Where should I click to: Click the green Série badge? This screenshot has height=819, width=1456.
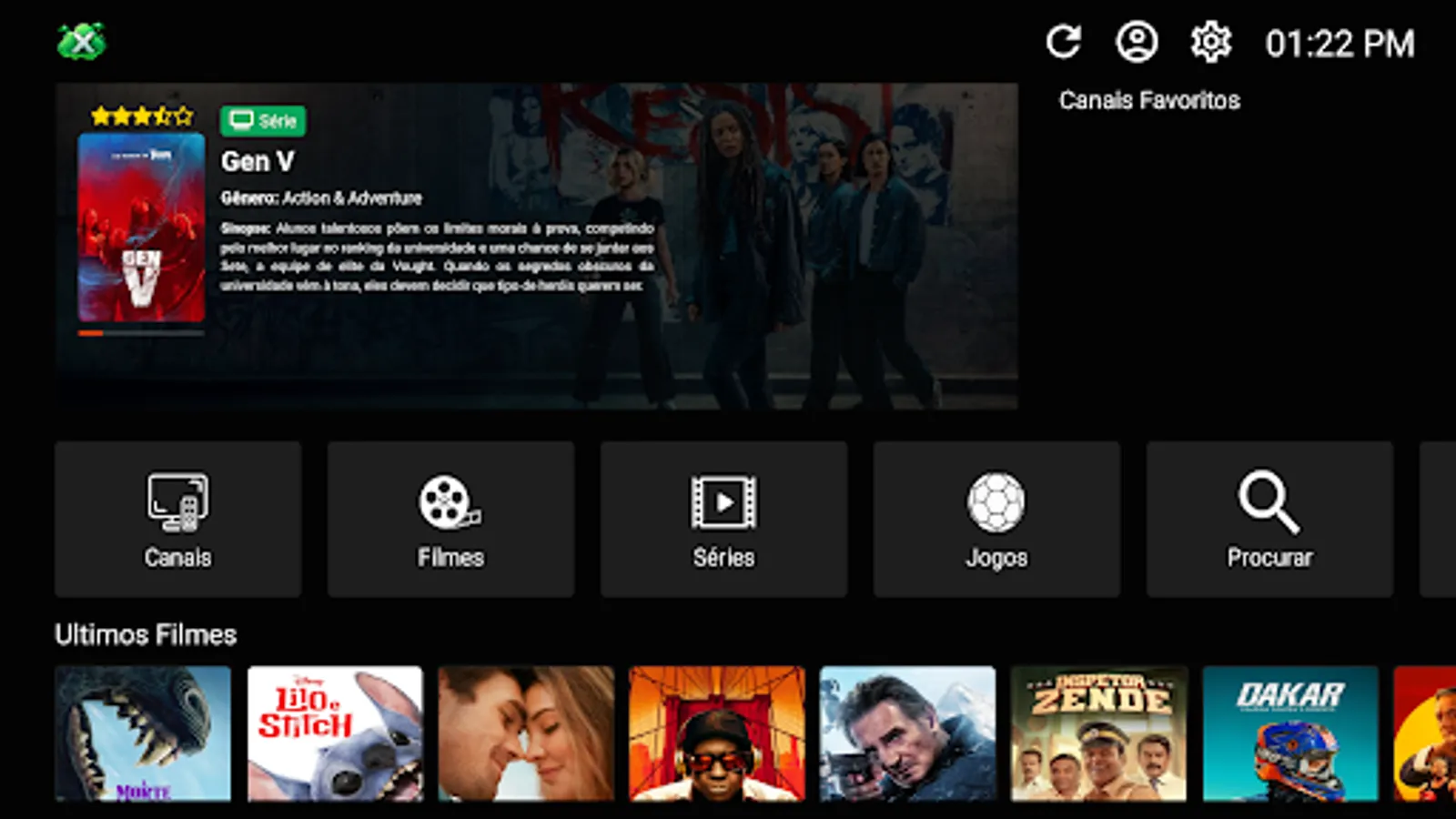(x=263, y=121)
